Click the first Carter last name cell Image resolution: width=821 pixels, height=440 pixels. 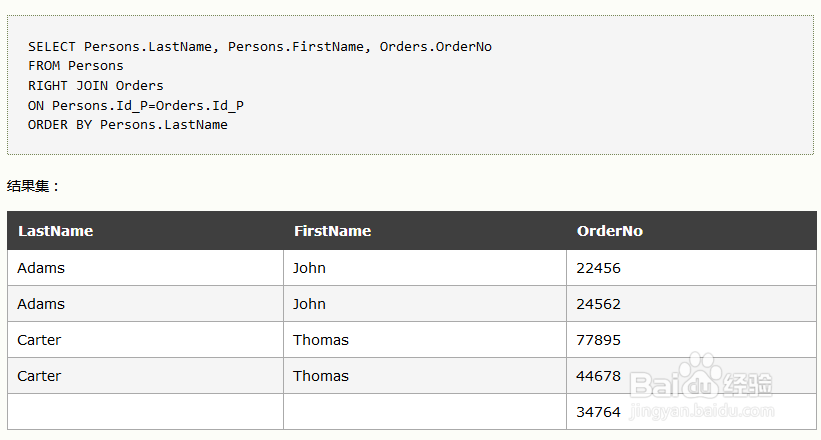coord(146,340)
